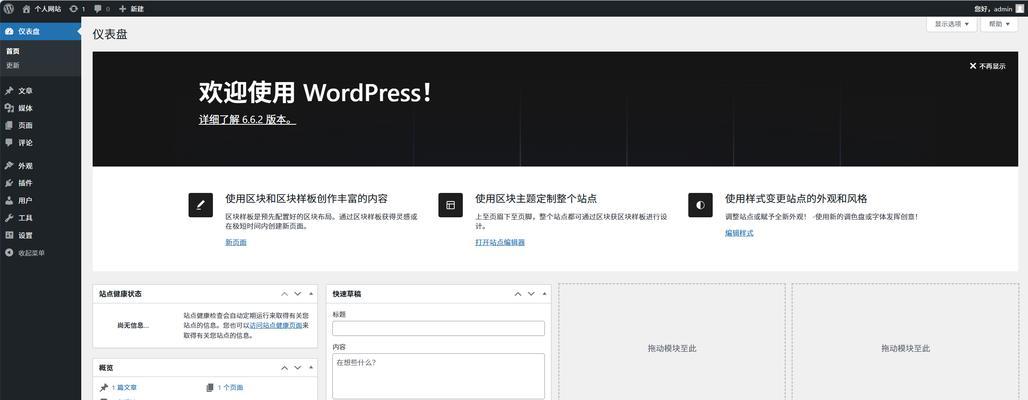Move 站点健康状态 panel up
Image resolution: width=1028 pixels, height=400 pixels.
pyautogui.click(x=285, y=294)
